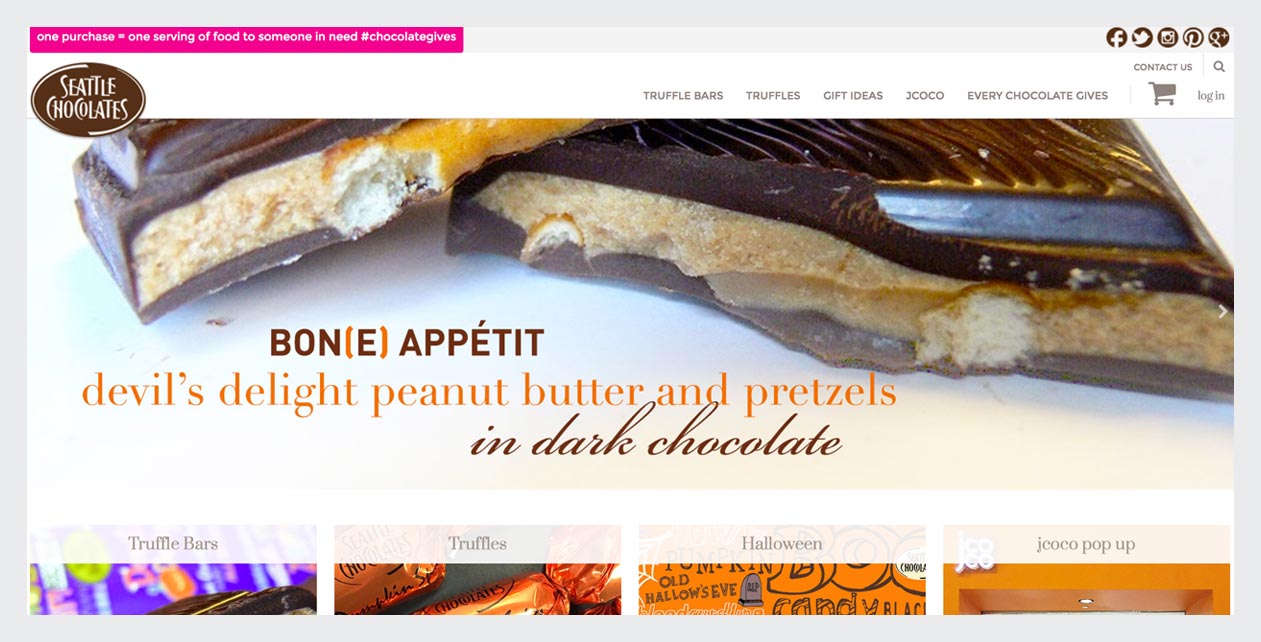The height and width of the screenshot is (642, 1261).
Task: Open the Google Plus social icon
Action: point(1218,38)
